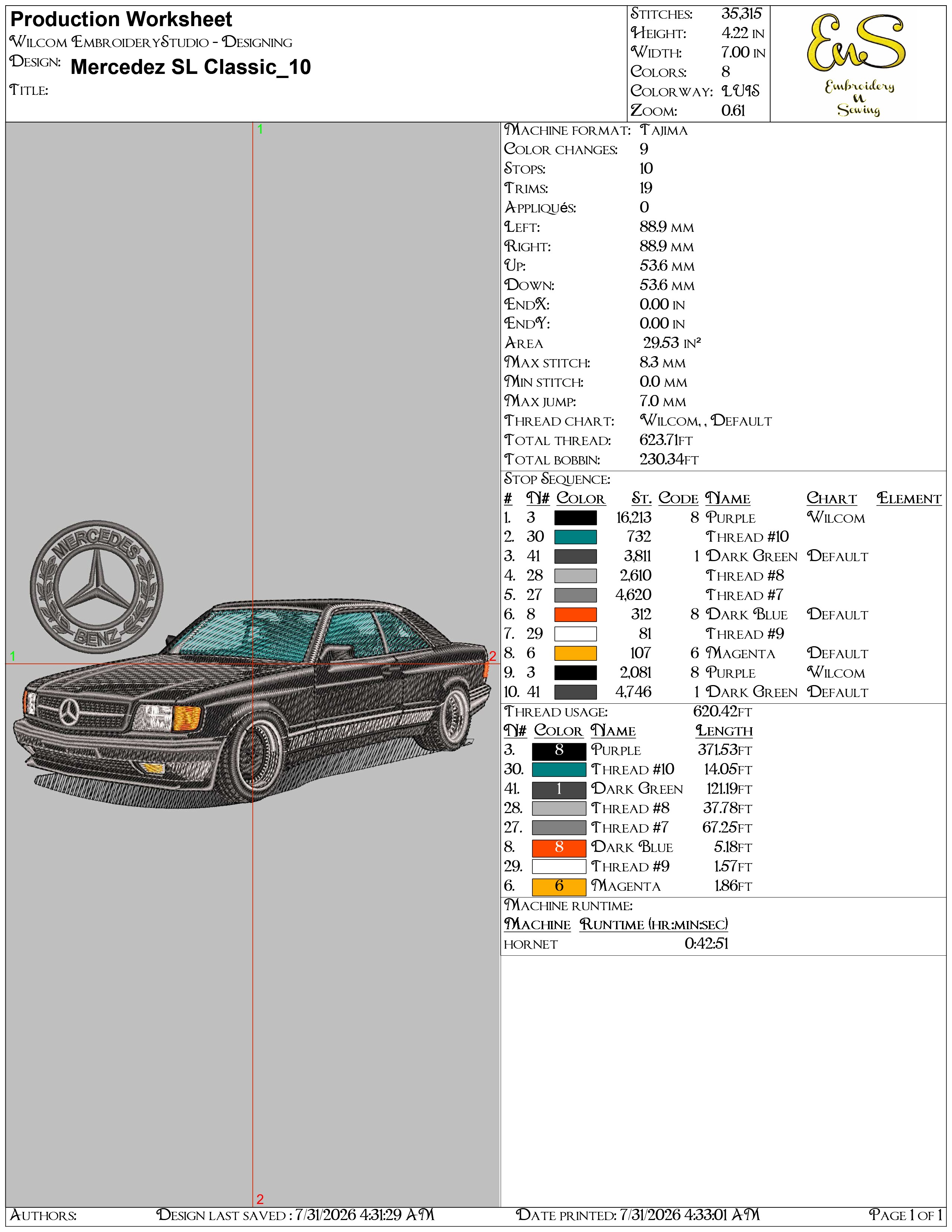Click the total bobbin value 230.34ft
The image size is (952, 1232).
point(669,460)
